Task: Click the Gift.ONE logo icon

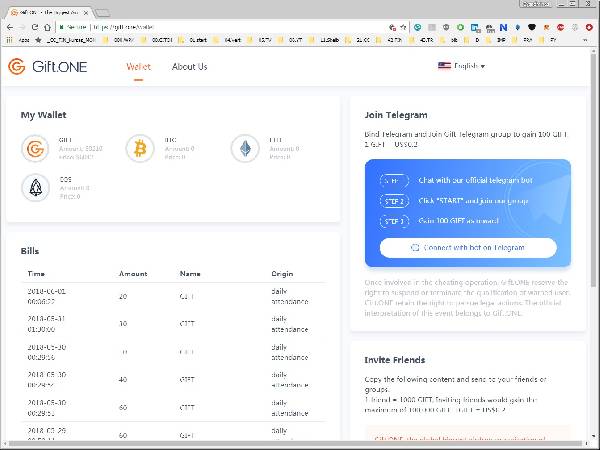Action: coord(16,67)
